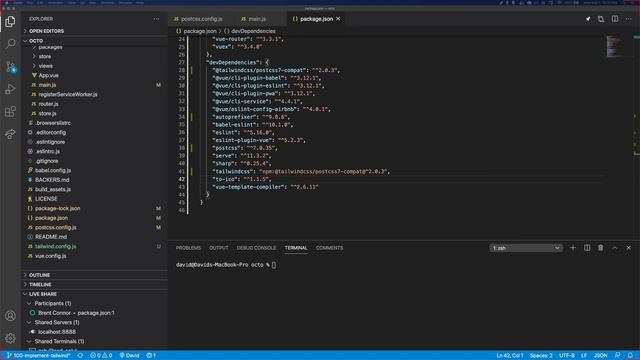
Task: Open Source Control view
Action: [10, 67]
